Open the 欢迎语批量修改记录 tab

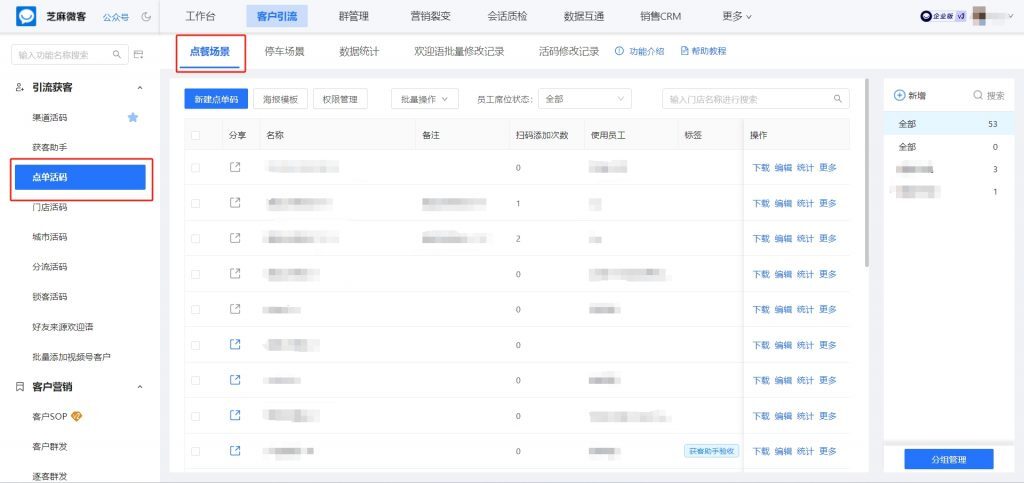click(x=459, y=51)
